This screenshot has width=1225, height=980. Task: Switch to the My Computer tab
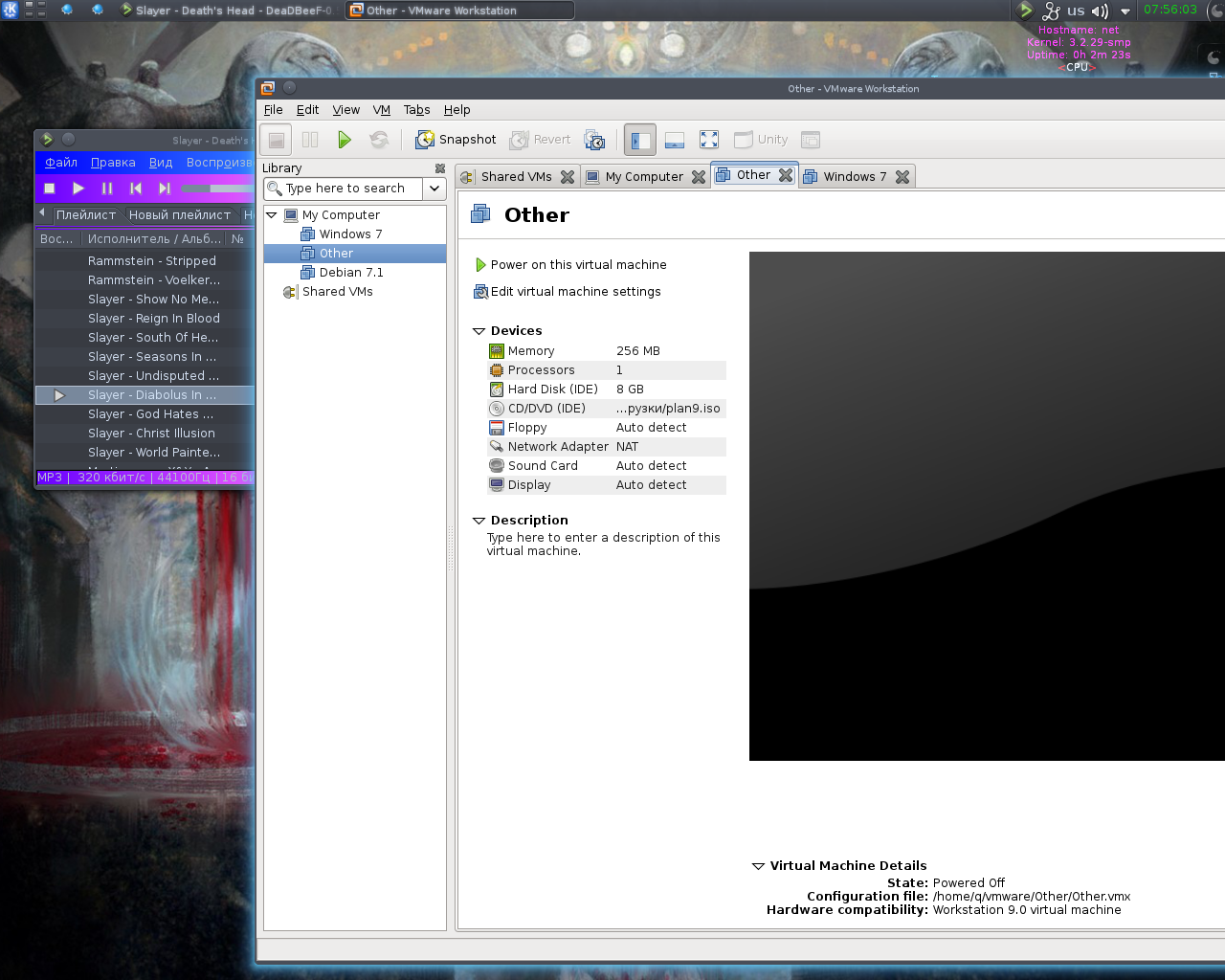(643, 177)
